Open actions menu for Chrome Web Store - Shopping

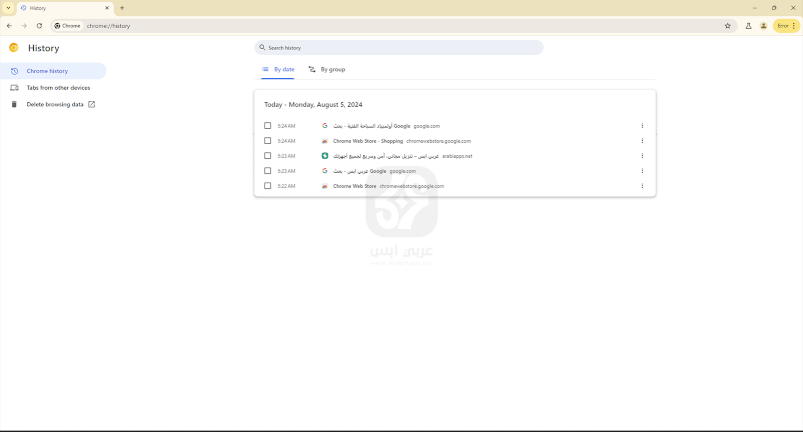642,141
